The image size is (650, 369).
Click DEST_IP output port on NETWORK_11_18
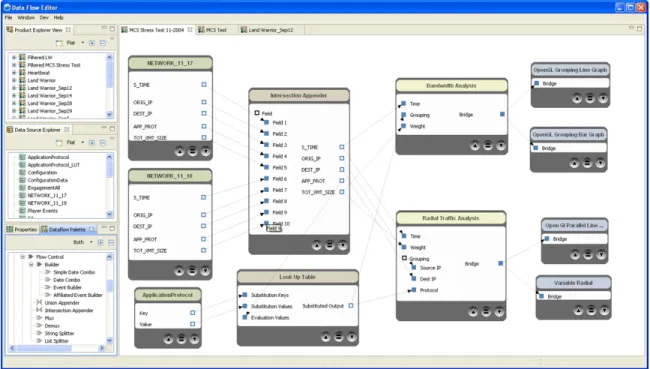coord(204,226)
